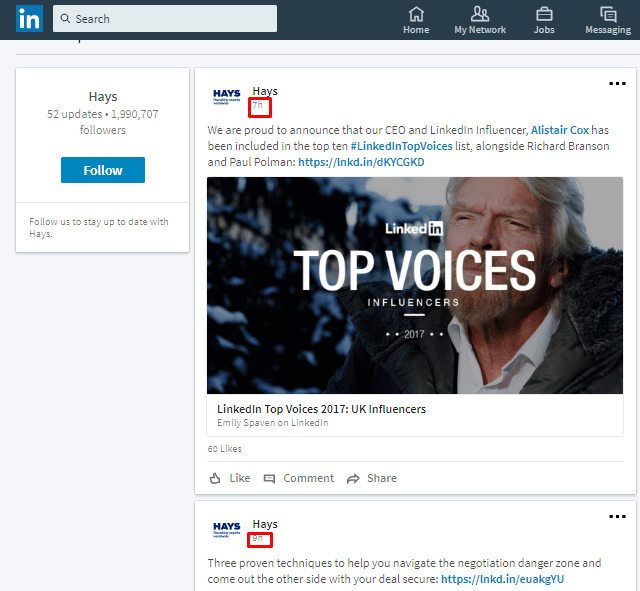Viewport: 640px width, 591px height.
Task: Click the Search input field
Action: pyautogui.click(x=165, y=19)
